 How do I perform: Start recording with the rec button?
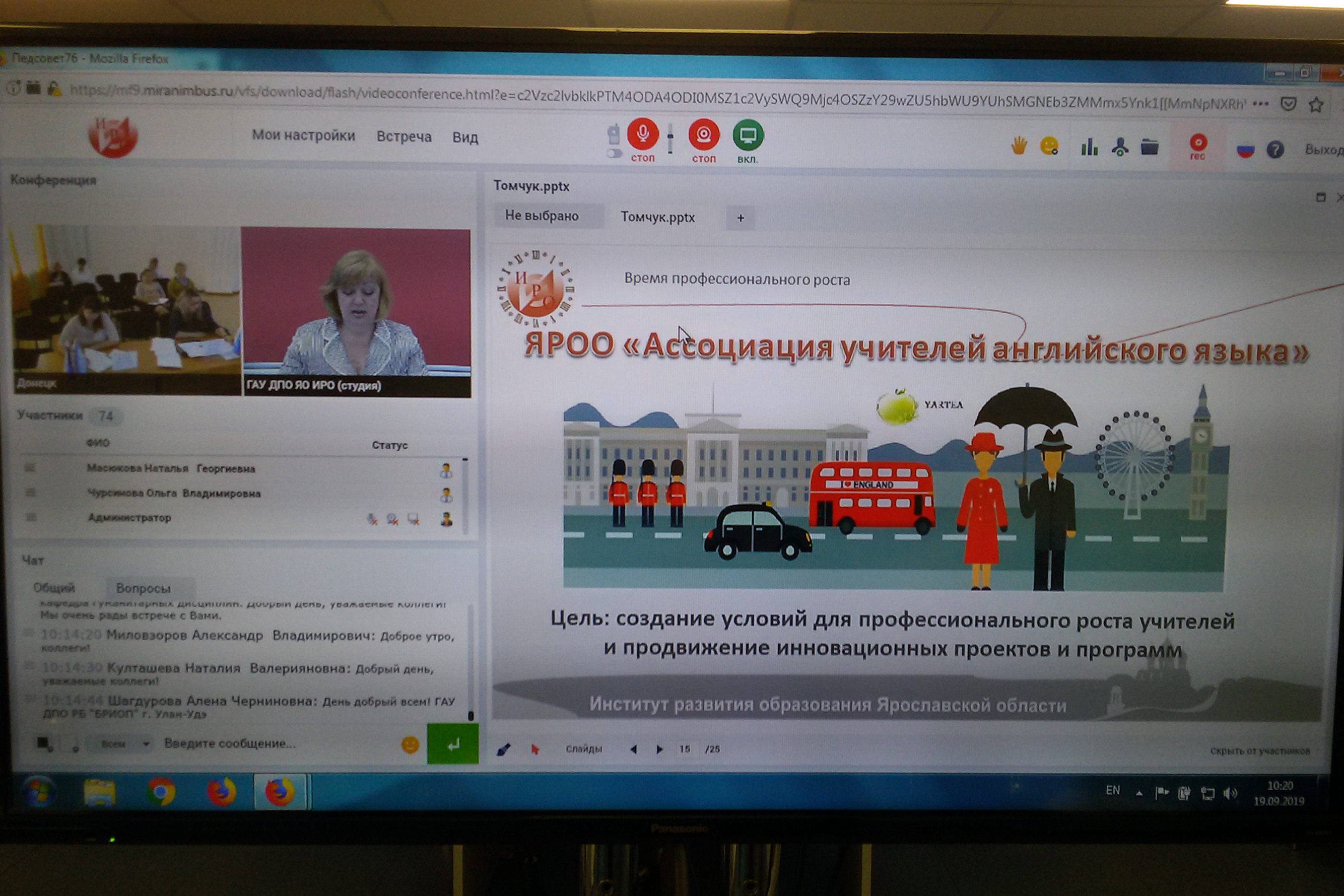1198,148
